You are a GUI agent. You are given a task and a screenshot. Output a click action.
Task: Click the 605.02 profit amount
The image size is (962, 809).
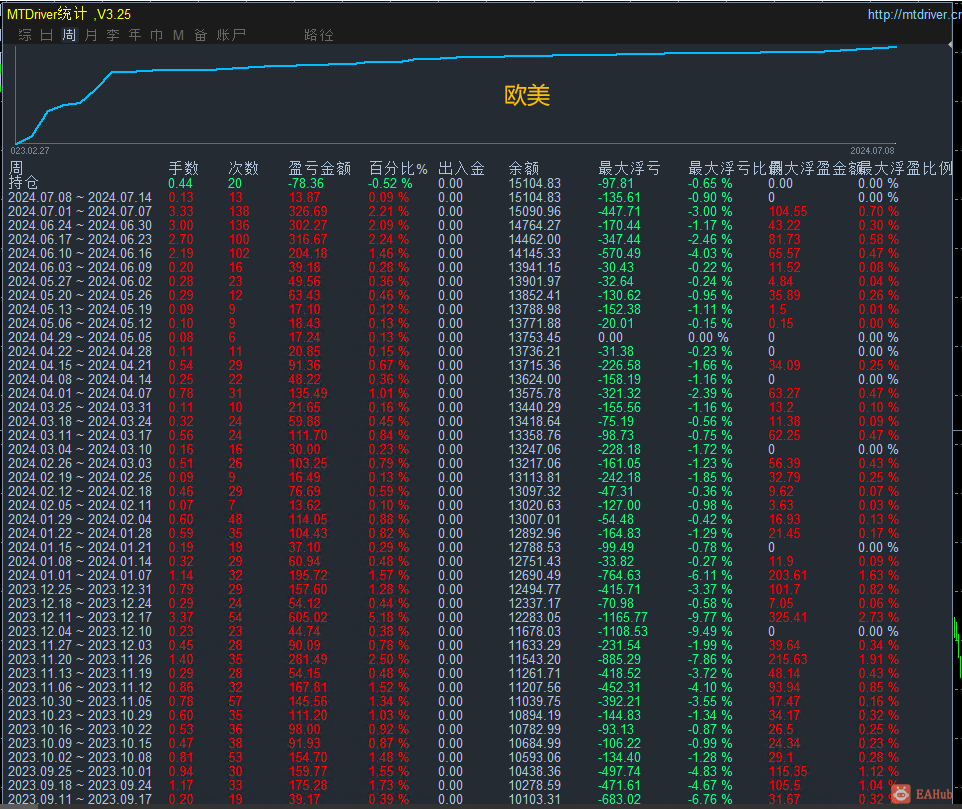coord(308,618)
